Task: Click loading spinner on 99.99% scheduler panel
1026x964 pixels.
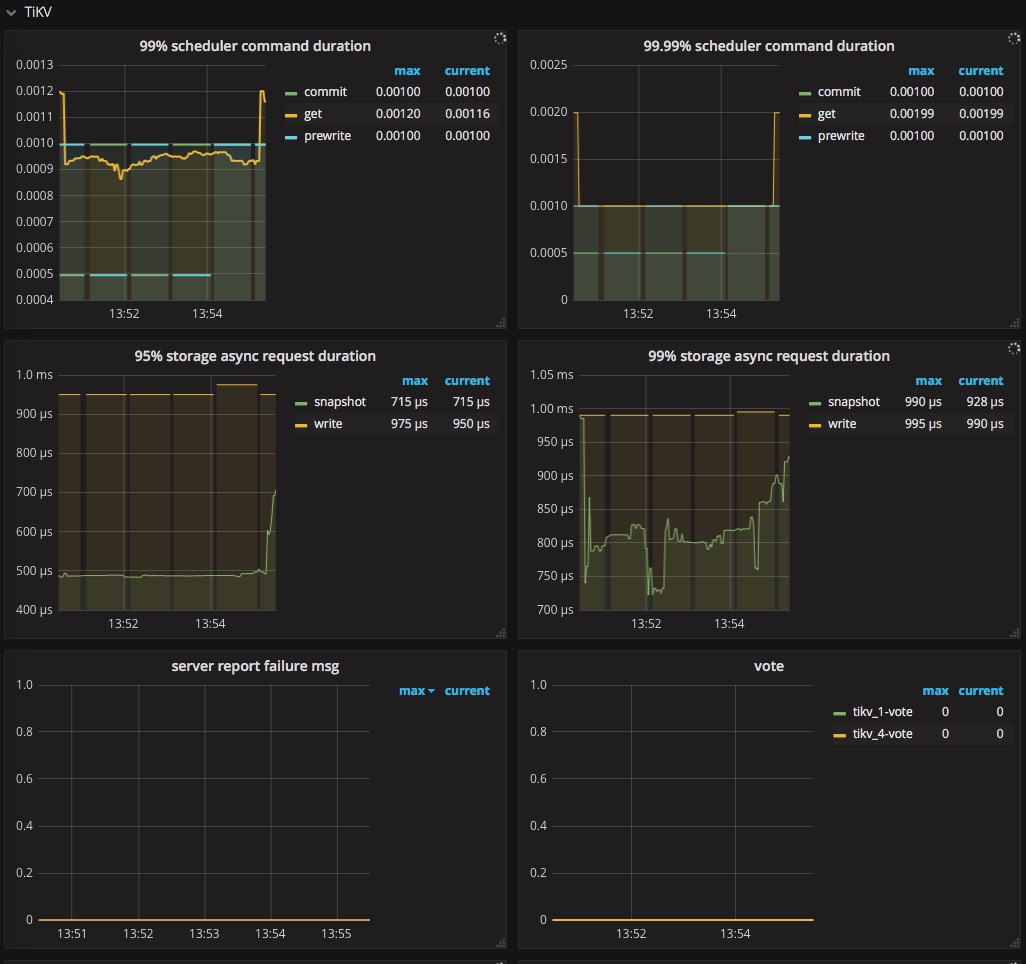Action: point(1014,39)
